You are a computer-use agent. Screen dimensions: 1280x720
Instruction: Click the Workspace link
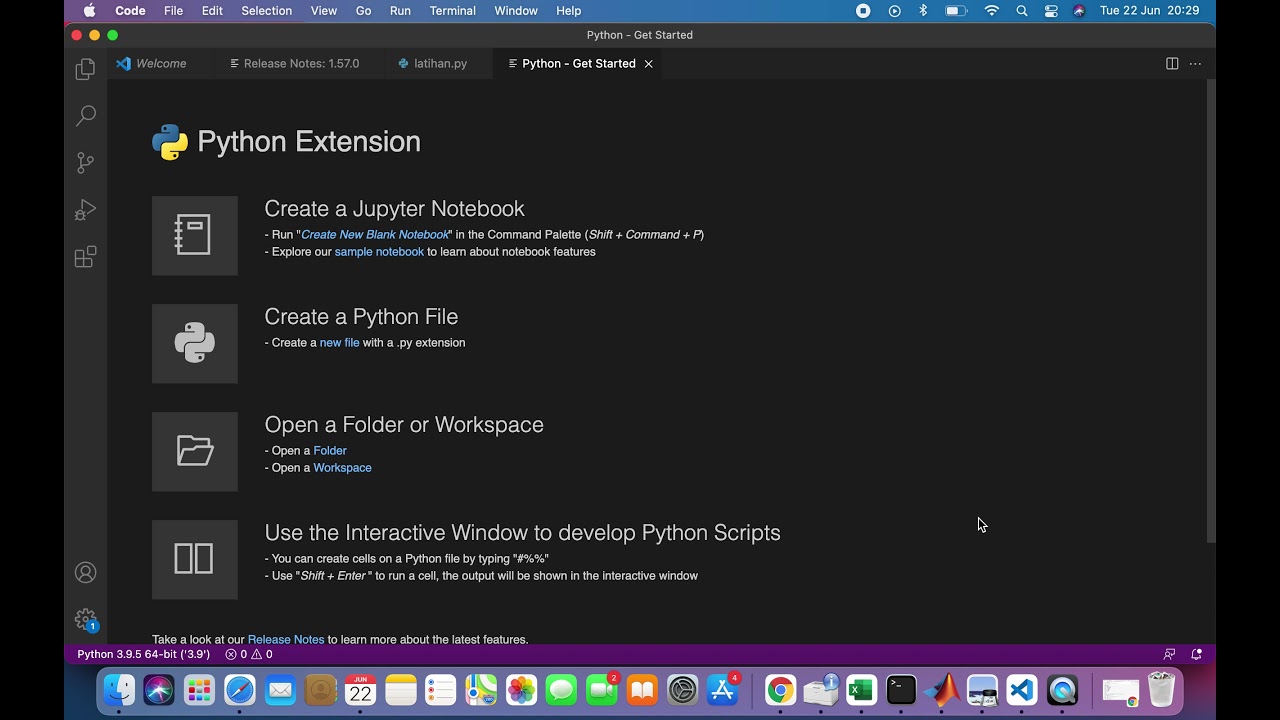342,467
